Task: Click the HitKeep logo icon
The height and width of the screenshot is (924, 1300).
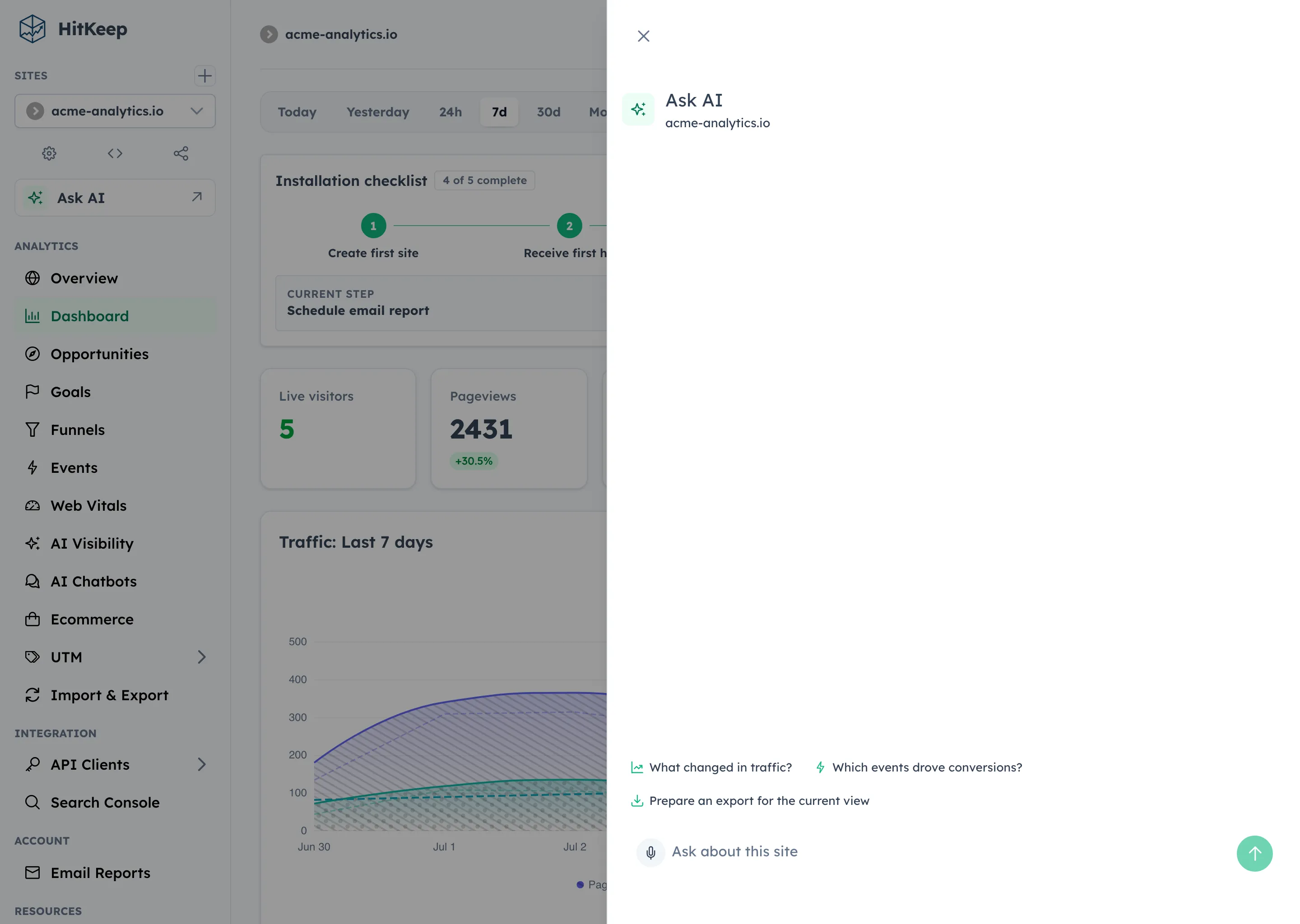Action: pos(32,28)
